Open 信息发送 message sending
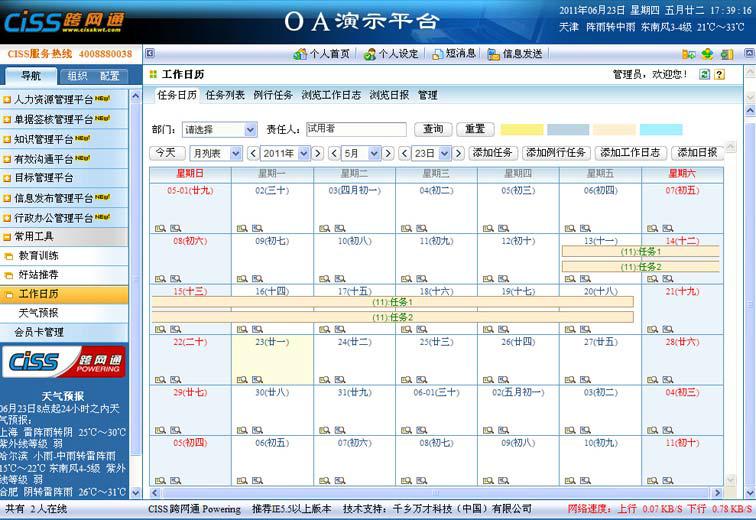Viewport: 756px width, 520px height. click(x=514, y=54)
